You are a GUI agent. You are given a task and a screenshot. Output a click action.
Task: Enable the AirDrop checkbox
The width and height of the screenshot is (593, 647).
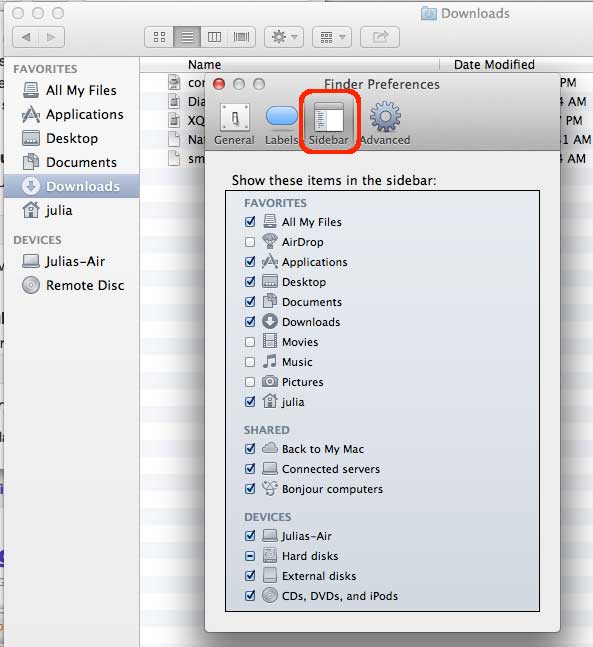tap(250, 242)
